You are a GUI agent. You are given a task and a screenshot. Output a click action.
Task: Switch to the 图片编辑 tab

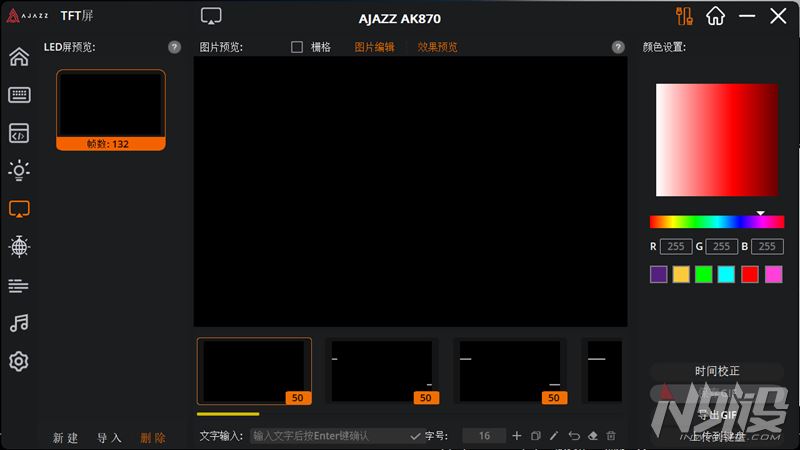pos(374,47)
